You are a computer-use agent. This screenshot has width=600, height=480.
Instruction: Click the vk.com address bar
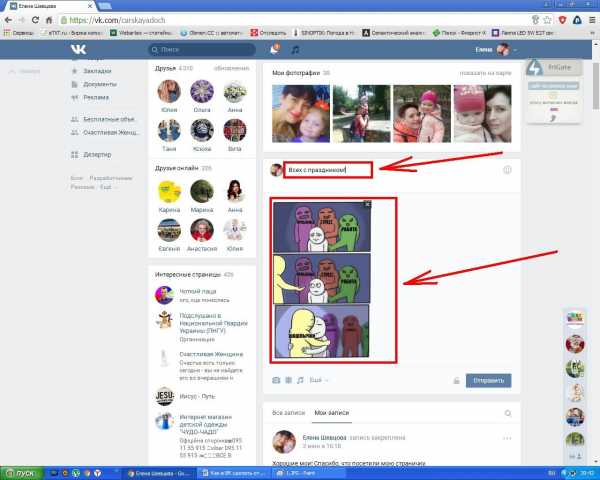click(x=295, y=20)
